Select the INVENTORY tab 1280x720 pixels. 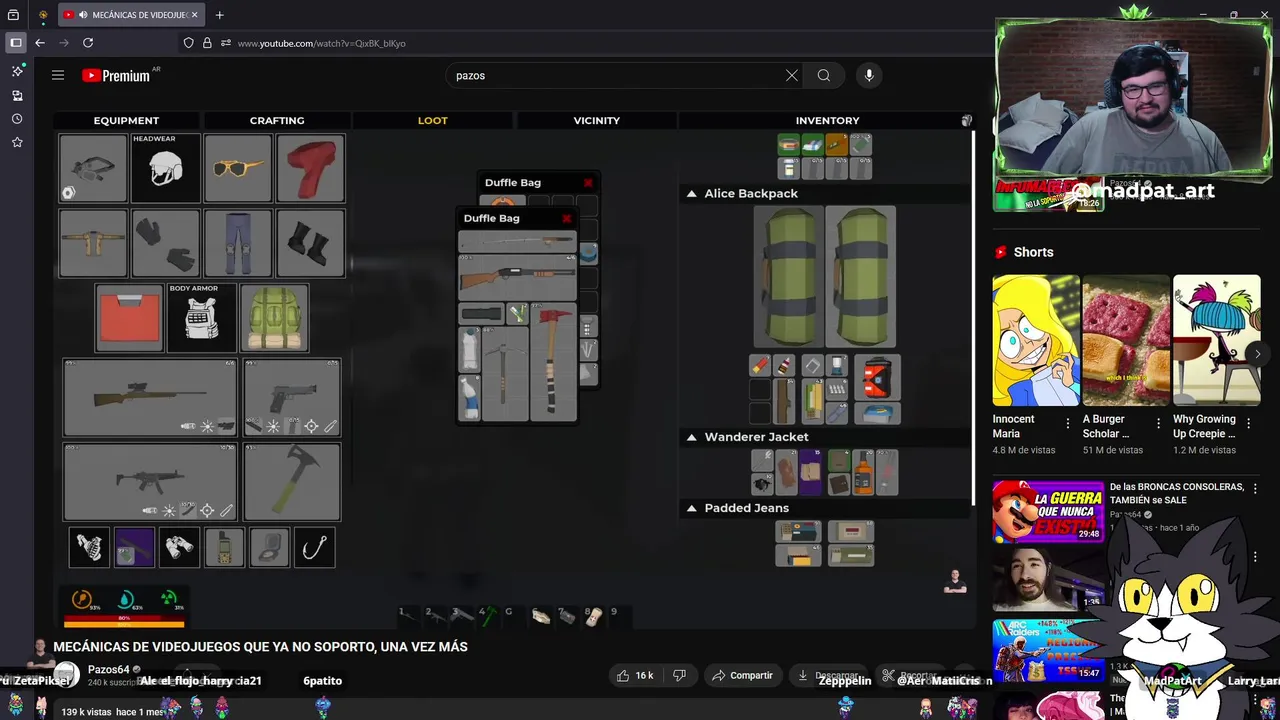click(x=827, y=120)
